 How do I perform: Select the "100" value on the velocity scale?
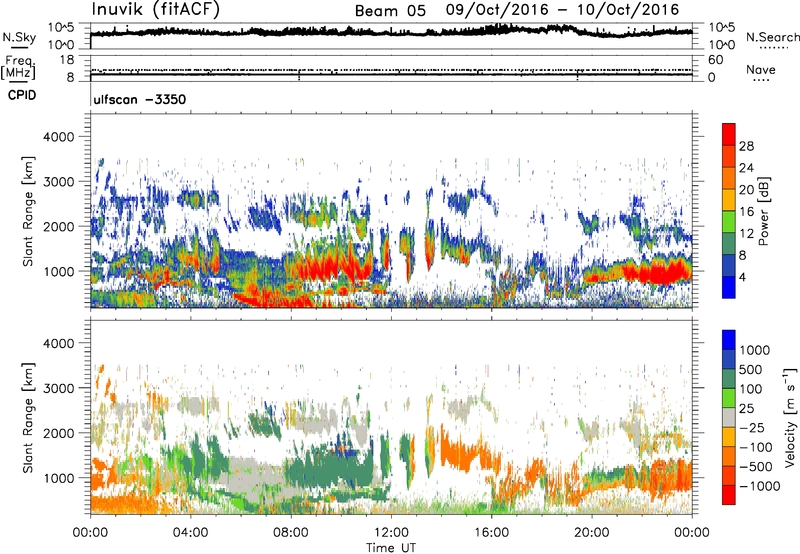pos(751,389)
